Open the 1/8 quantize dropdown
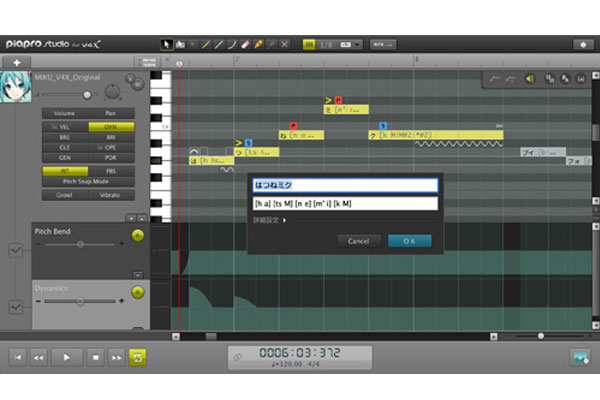This screenshot has width=600, height=400. pos(339,45)
